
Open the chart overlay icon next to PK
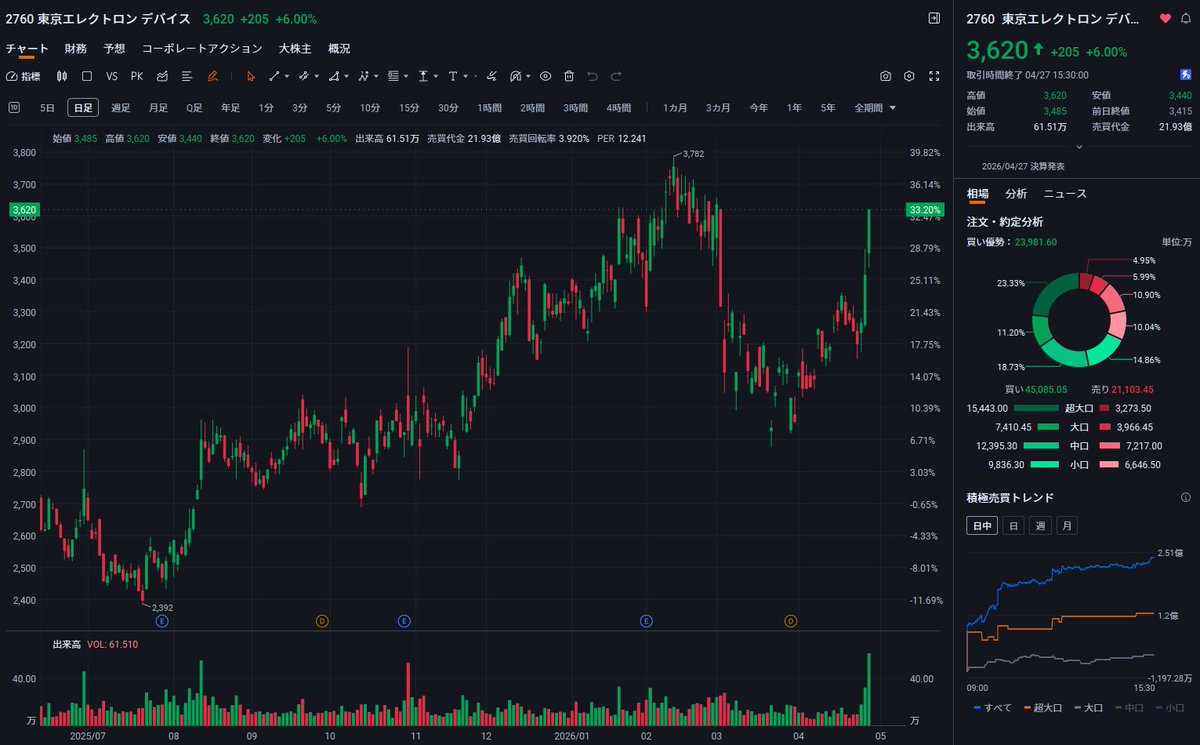pyautogui.click(x=162, y=76)
